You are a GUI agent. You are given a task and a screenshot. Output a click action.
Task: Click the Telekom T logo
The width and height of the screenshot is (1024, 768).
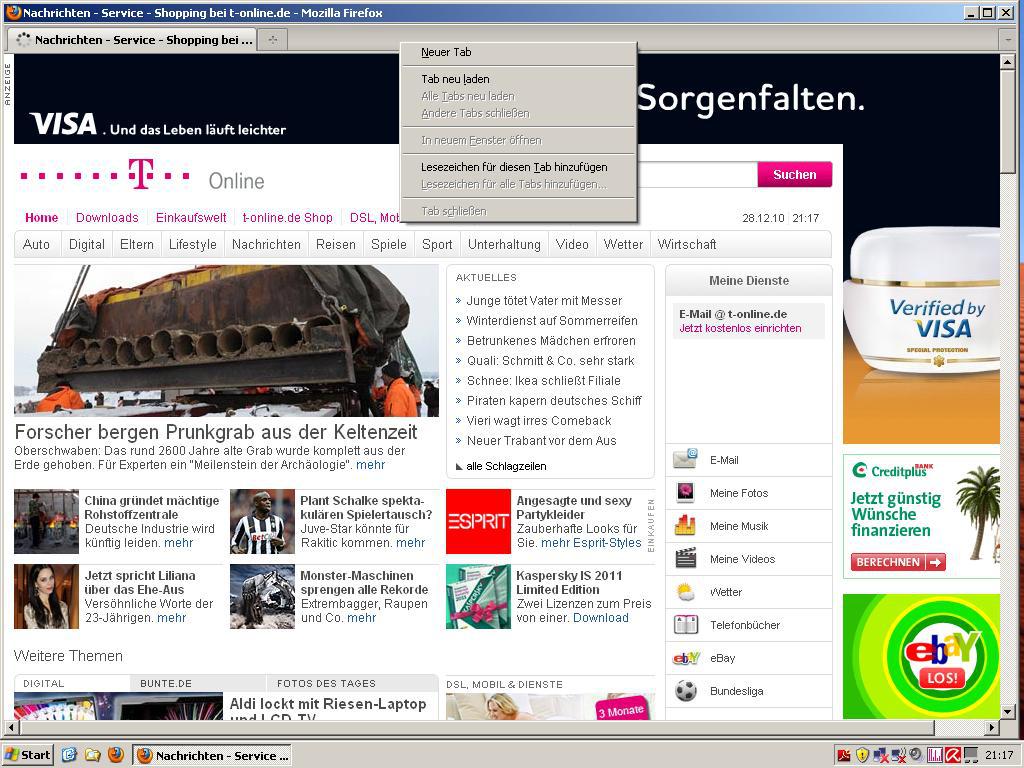(140, 174)
